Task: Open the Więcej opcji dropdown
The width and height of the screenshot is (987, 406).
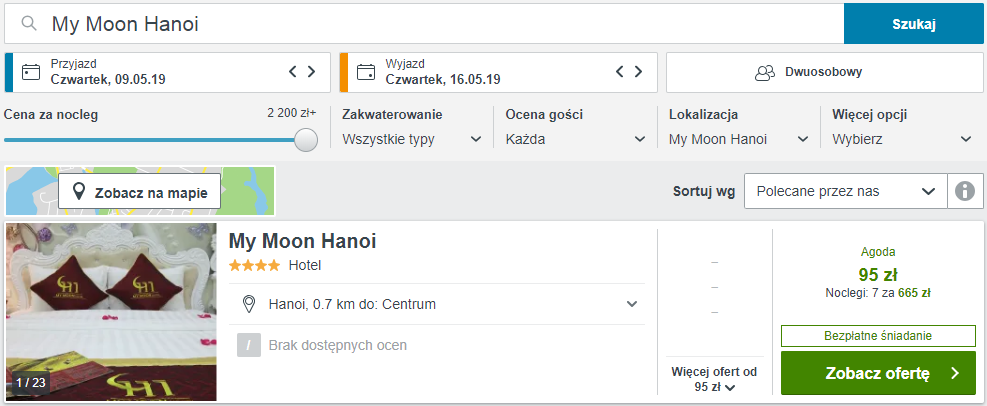Action: click(x=903, y=139)
